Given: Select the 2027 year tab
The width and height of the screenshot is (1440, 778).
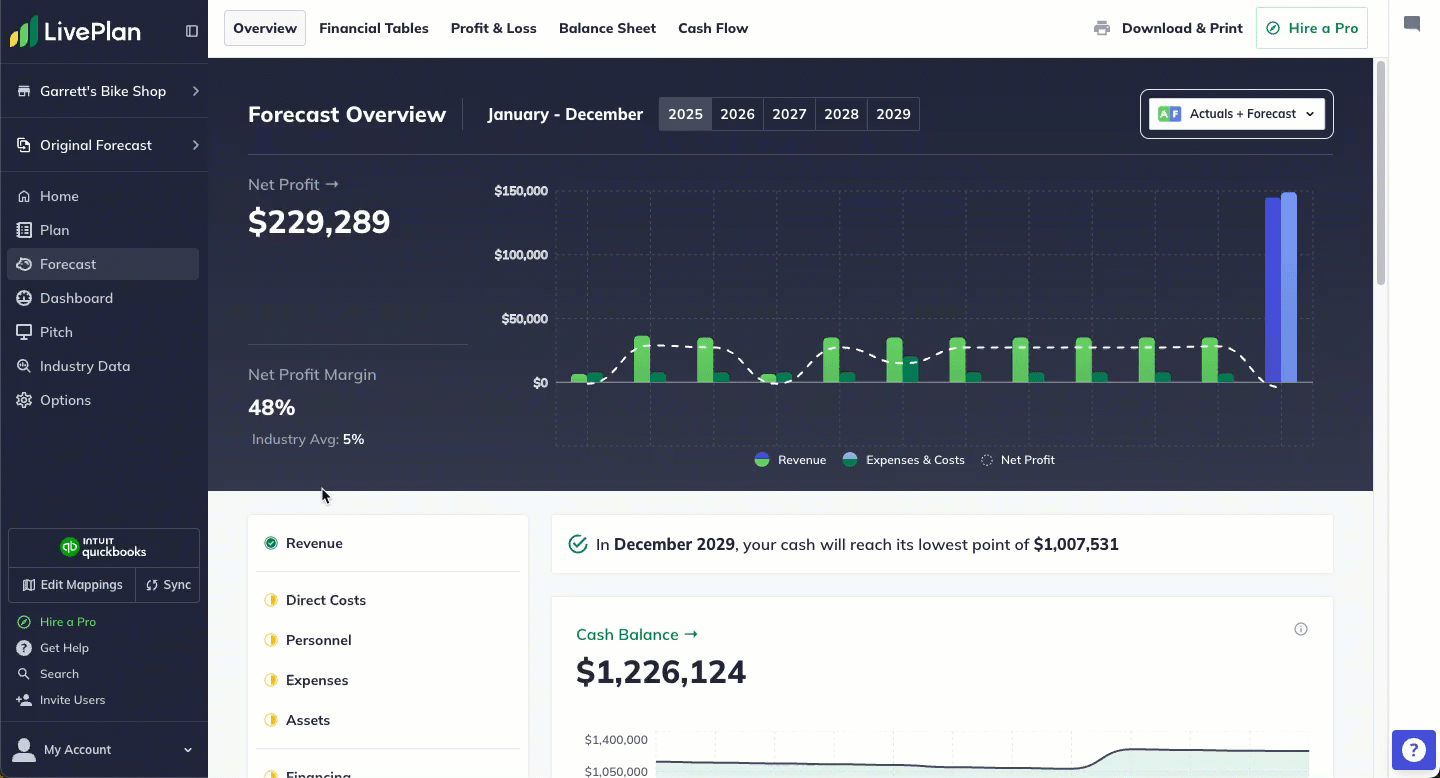Looking at the screenshot, I should pyautogui.click(x=789, y=114).
